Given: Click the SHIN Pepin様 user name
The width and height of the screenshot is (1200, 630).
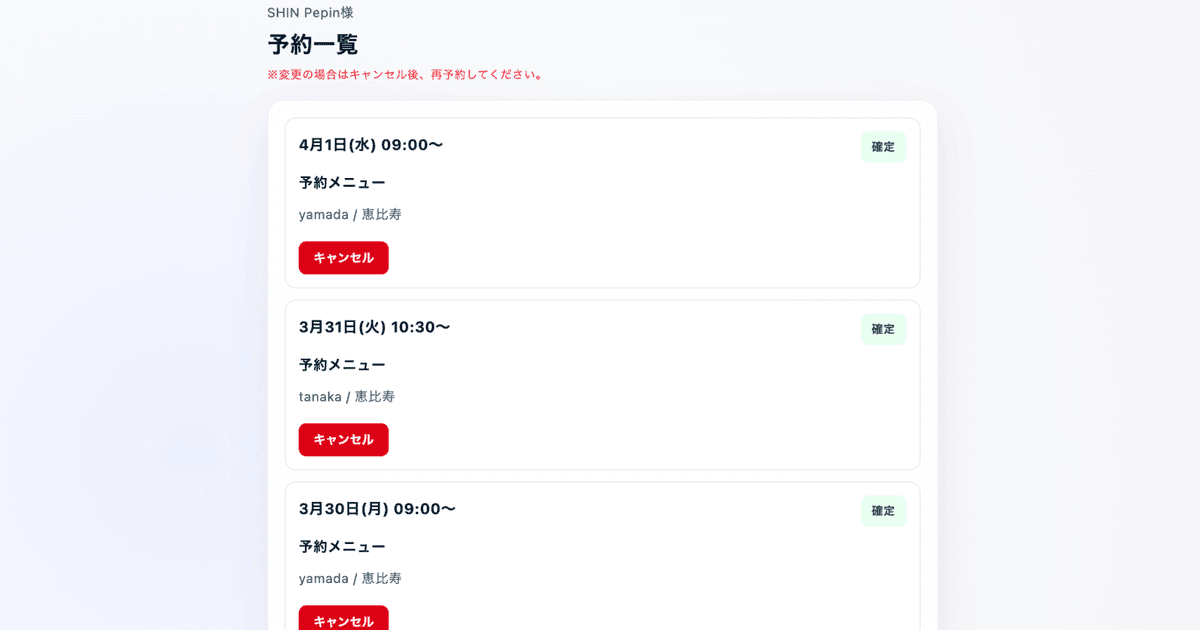Looking at the screenshot, I should [310, 12].
